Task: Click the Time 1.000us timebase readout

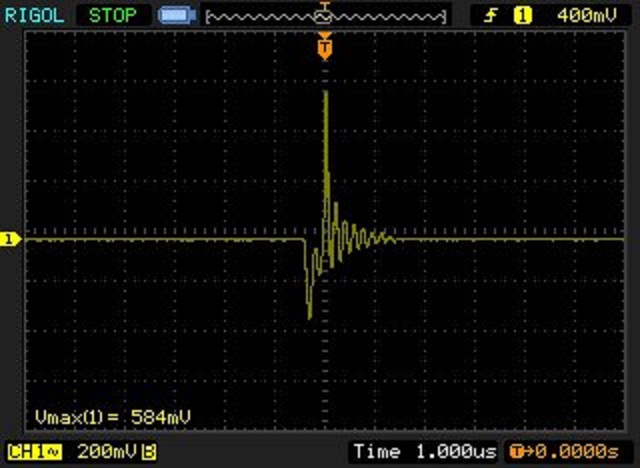Action: pyautogui.click(x=425, y=452)
